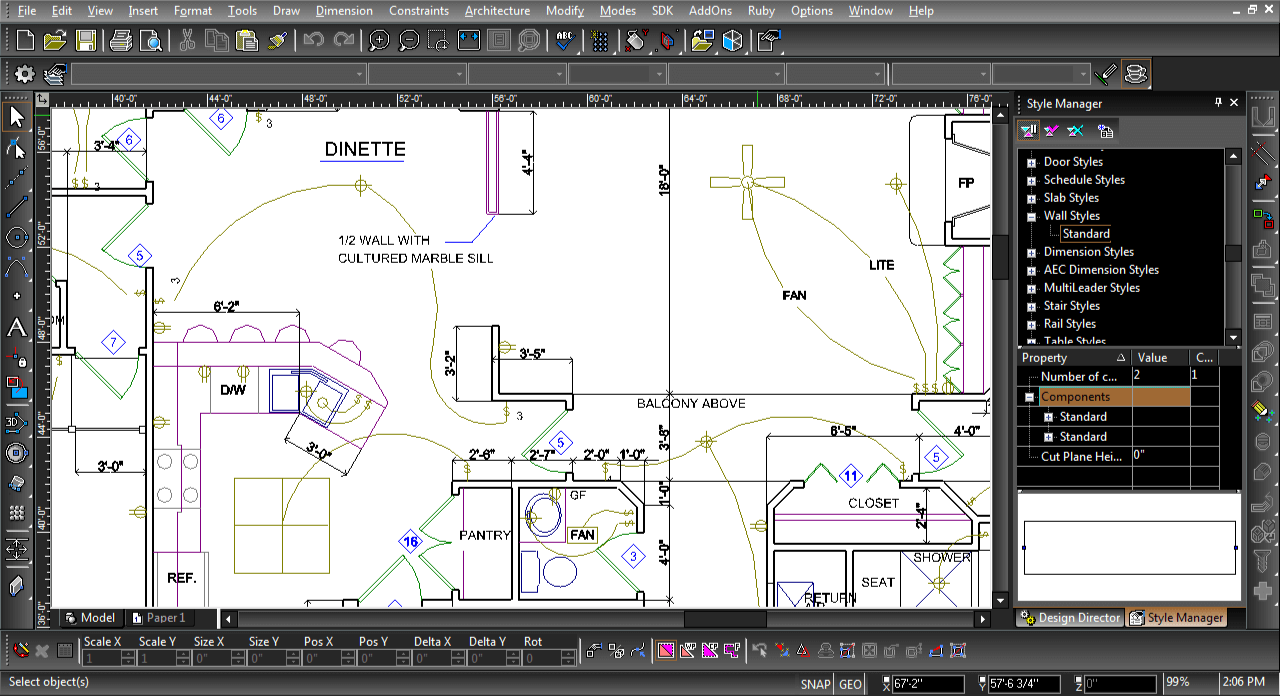Screen dimensions: 1280x696
Task: Click the Print Preview icon
Action: tap(150, 41)
